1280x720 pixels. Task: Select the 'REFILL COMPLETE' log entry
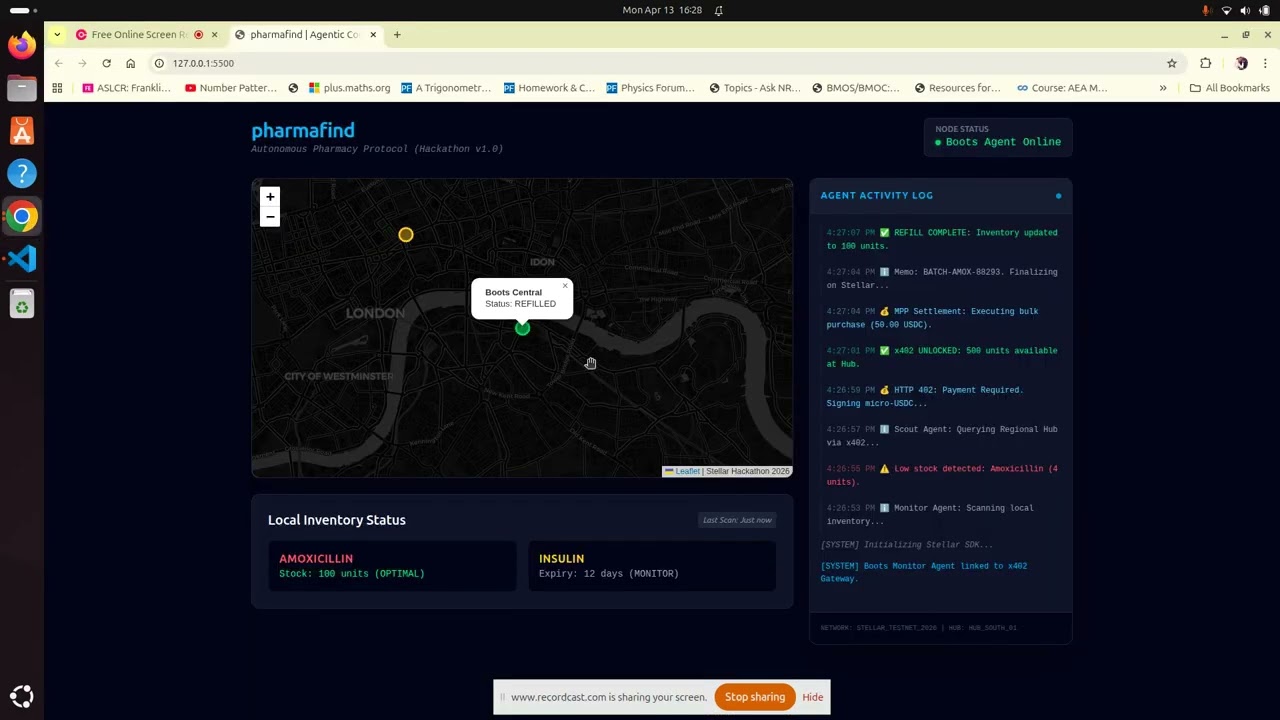pyautogui.click(x=942, y=239)
